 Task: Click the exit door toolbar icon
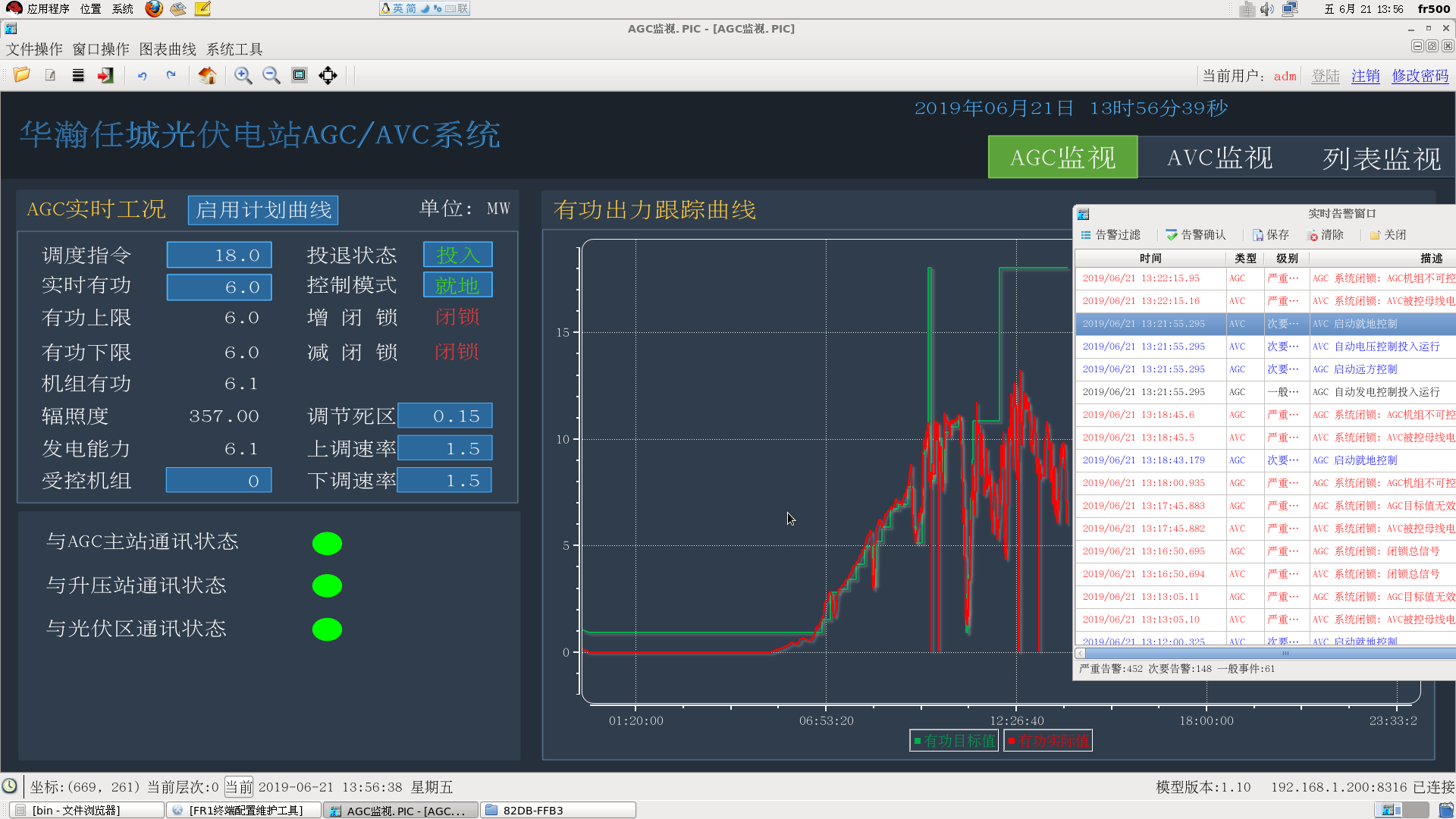[x=105, y=75]
